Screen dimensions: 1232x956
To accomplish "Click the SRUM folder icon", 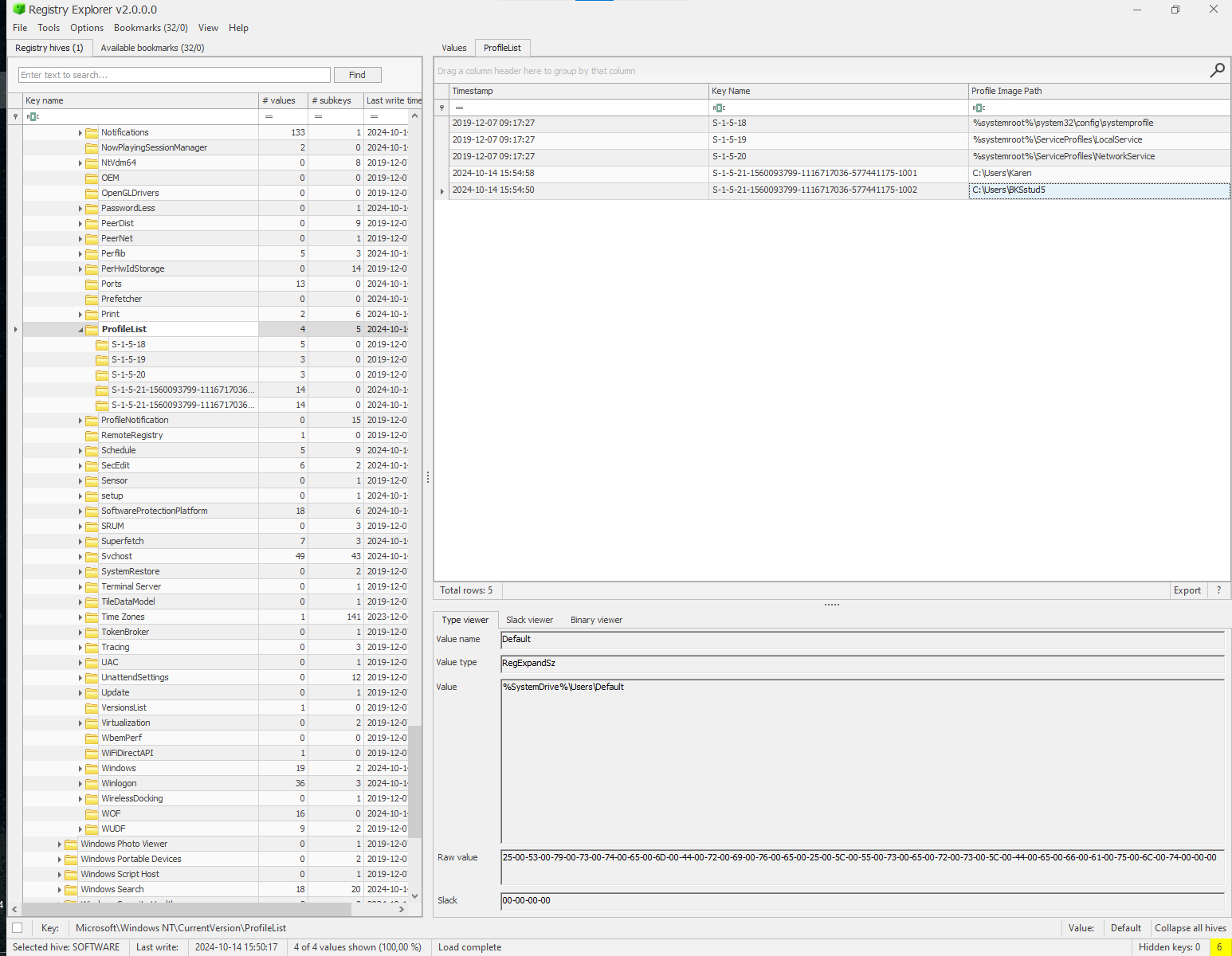I will click(92, 526).
